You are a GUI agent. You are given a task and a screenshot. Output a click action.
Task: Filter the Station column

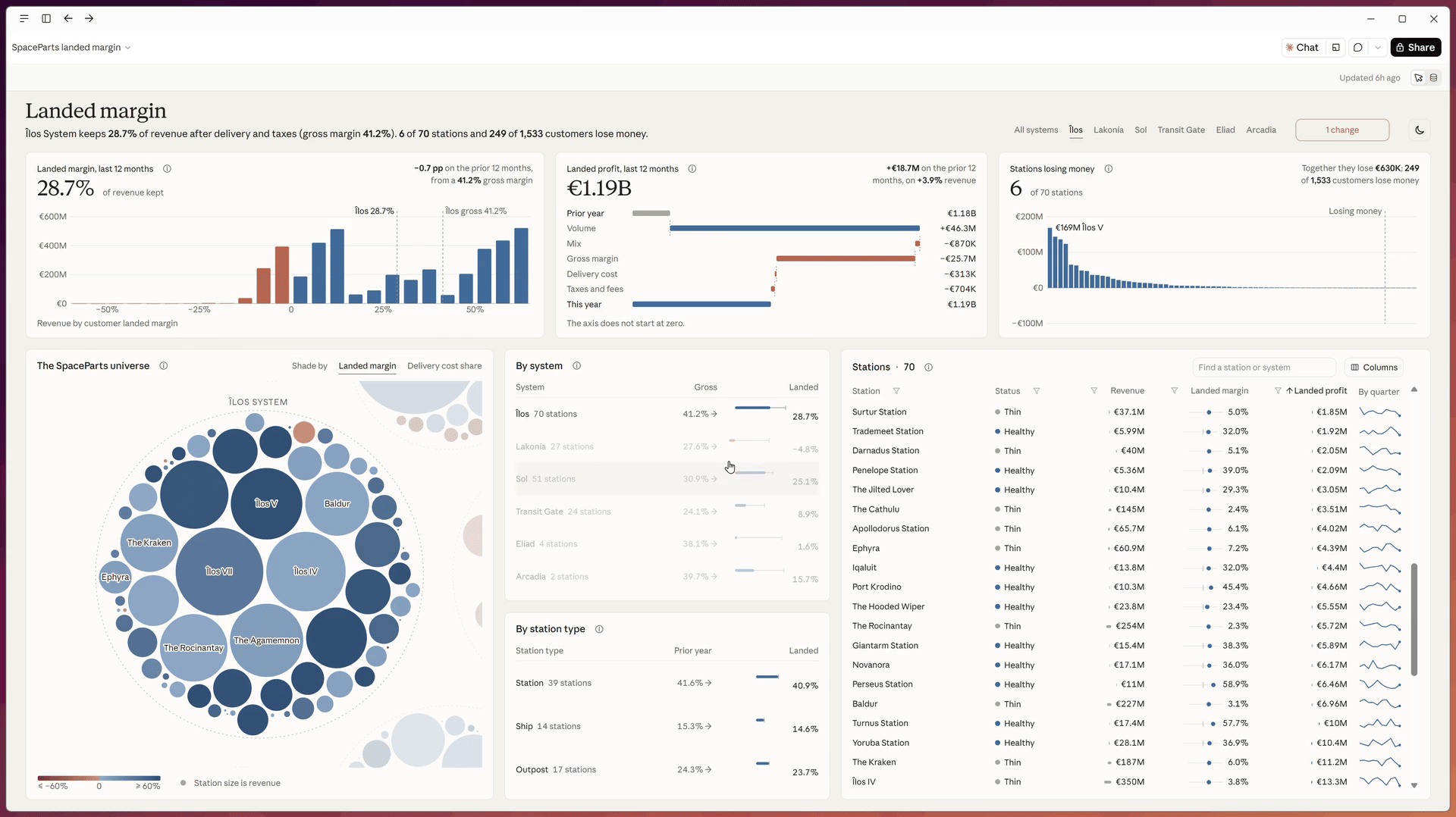pyautogui.click(x=896, y=391)
